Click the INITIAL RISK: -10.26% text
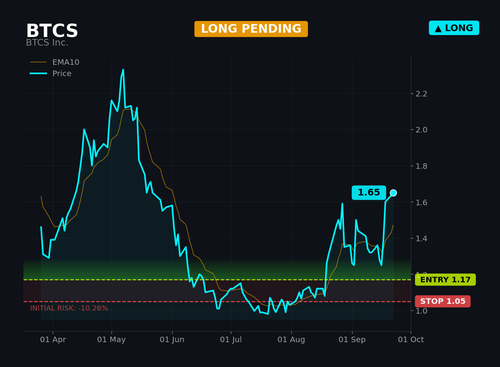 (x=69, y=308)
